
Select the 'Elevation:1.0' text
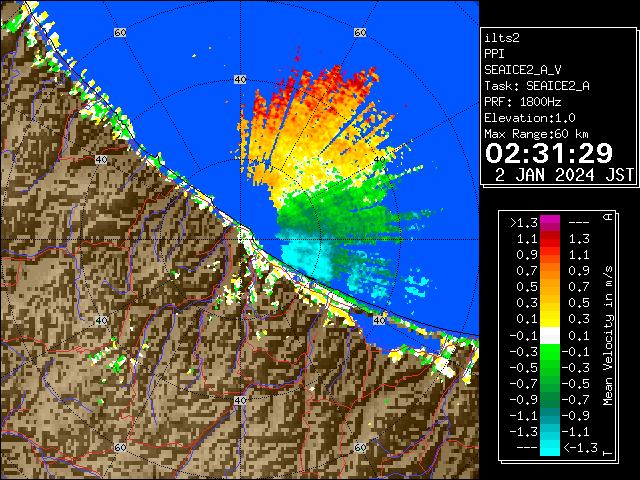click(x=530, y=118)
